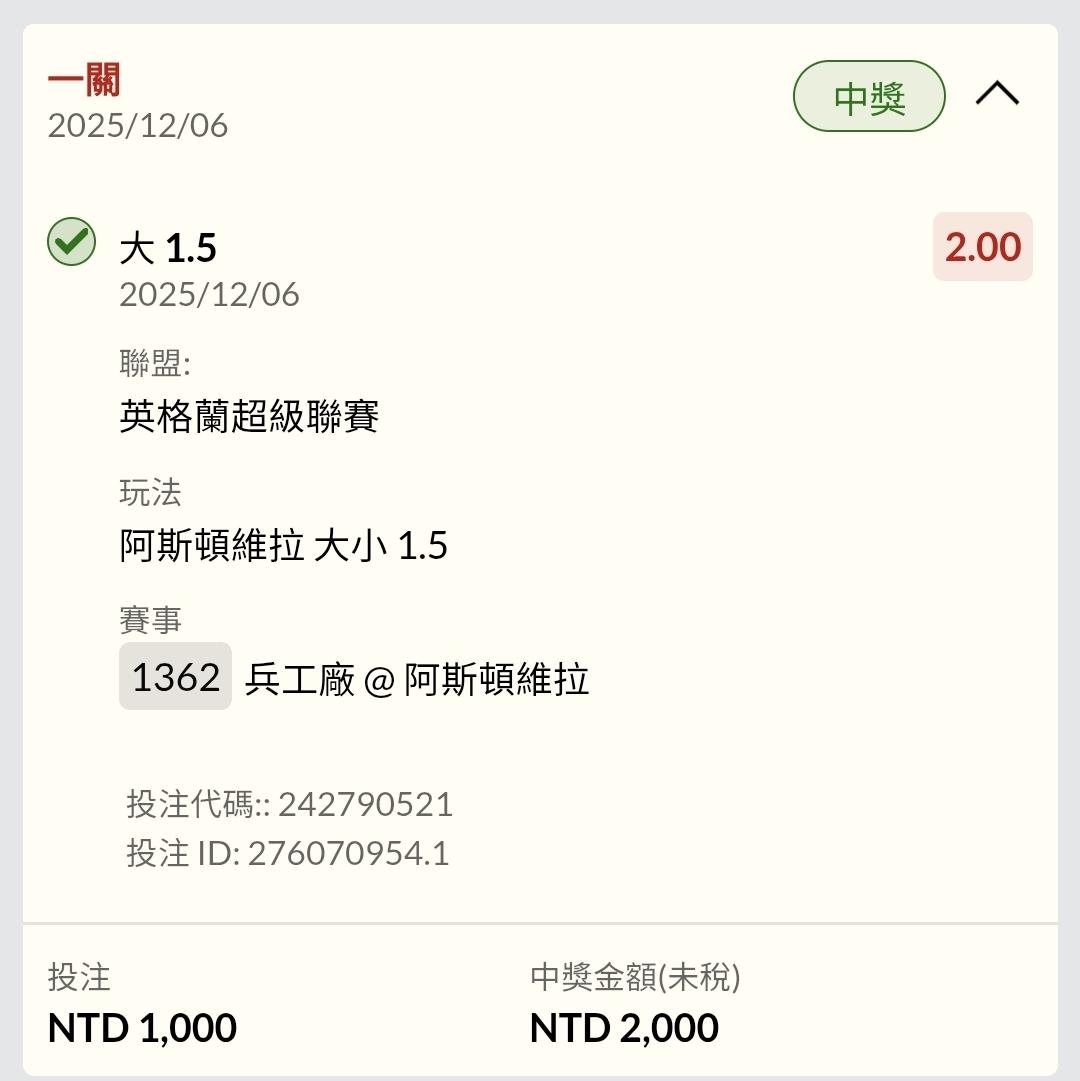Click the 大 1.5 selection title
Viewport: 1080px width, 1081px height.
point(168,248)
